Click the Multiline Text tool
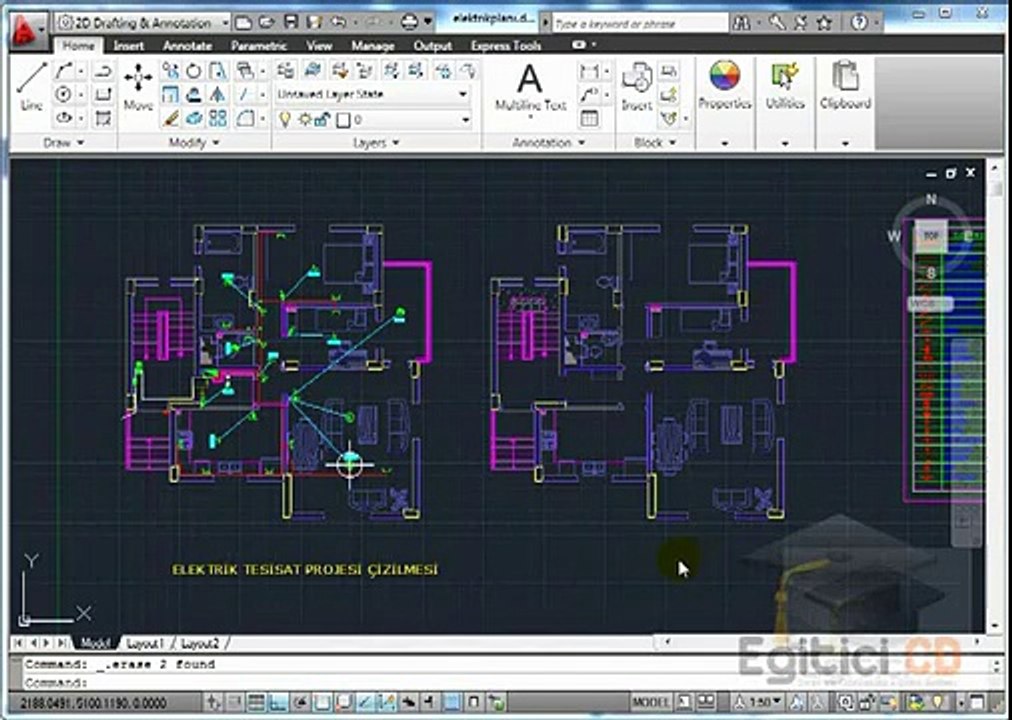Screen dimensions: 1012x720 (x=531, y=88)
